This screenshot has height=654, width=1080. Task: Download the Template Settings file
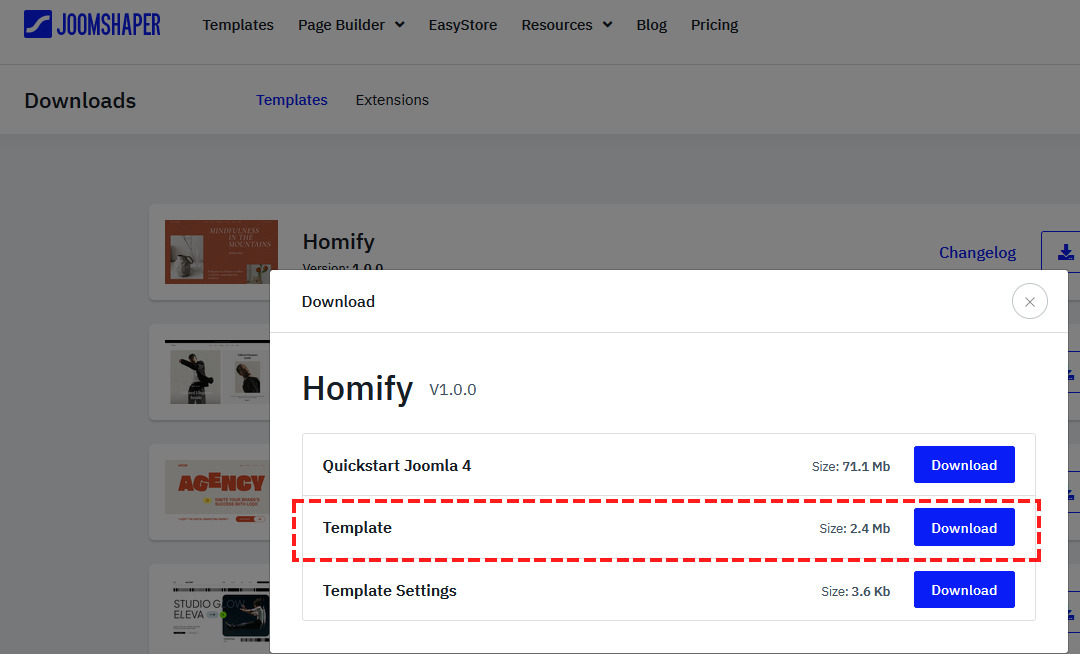pos(964,590)
